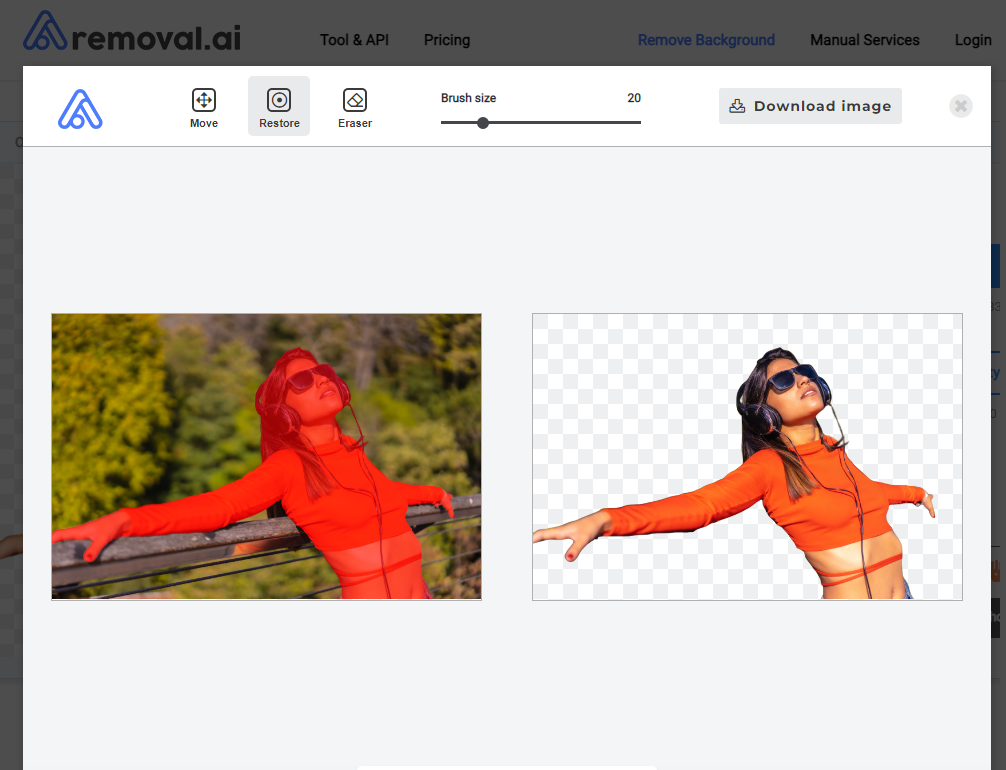Click the Brush size label
Image resolution: width=1006 pixels, height=770 pixels.
[x=468, y=98]
